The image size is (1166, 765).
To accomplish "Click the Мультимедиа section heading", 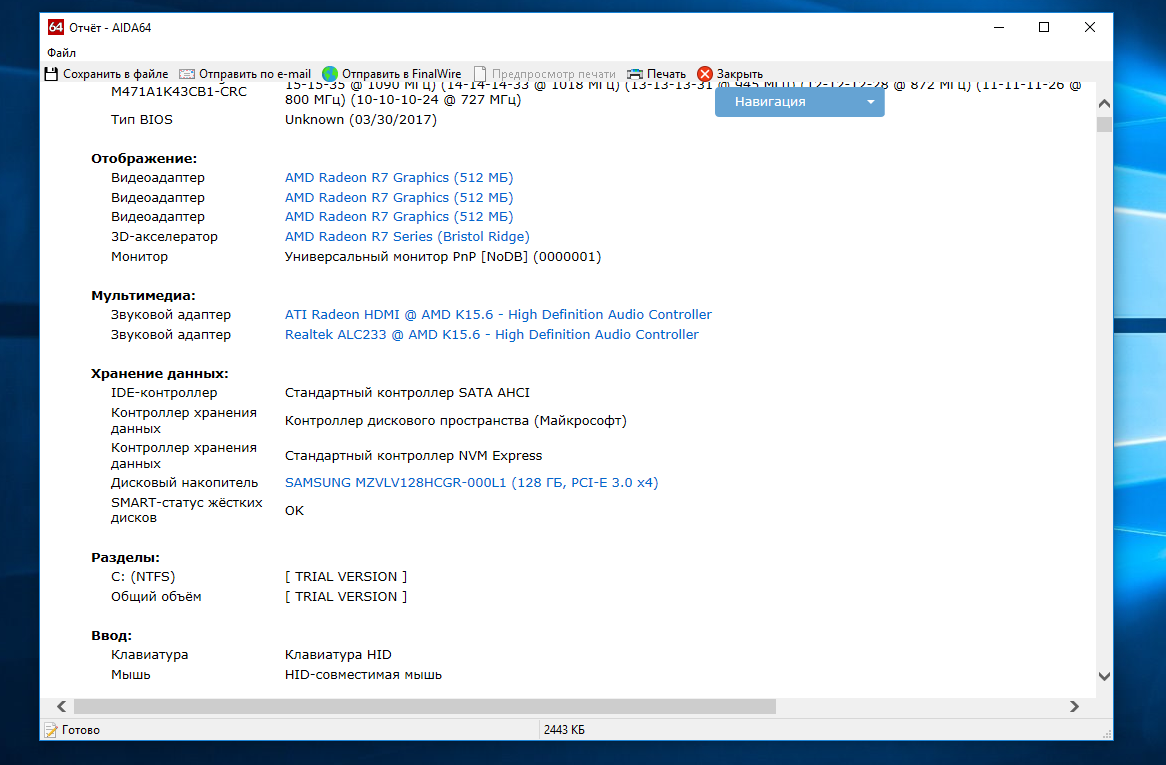I will click(x=144, y=295).
